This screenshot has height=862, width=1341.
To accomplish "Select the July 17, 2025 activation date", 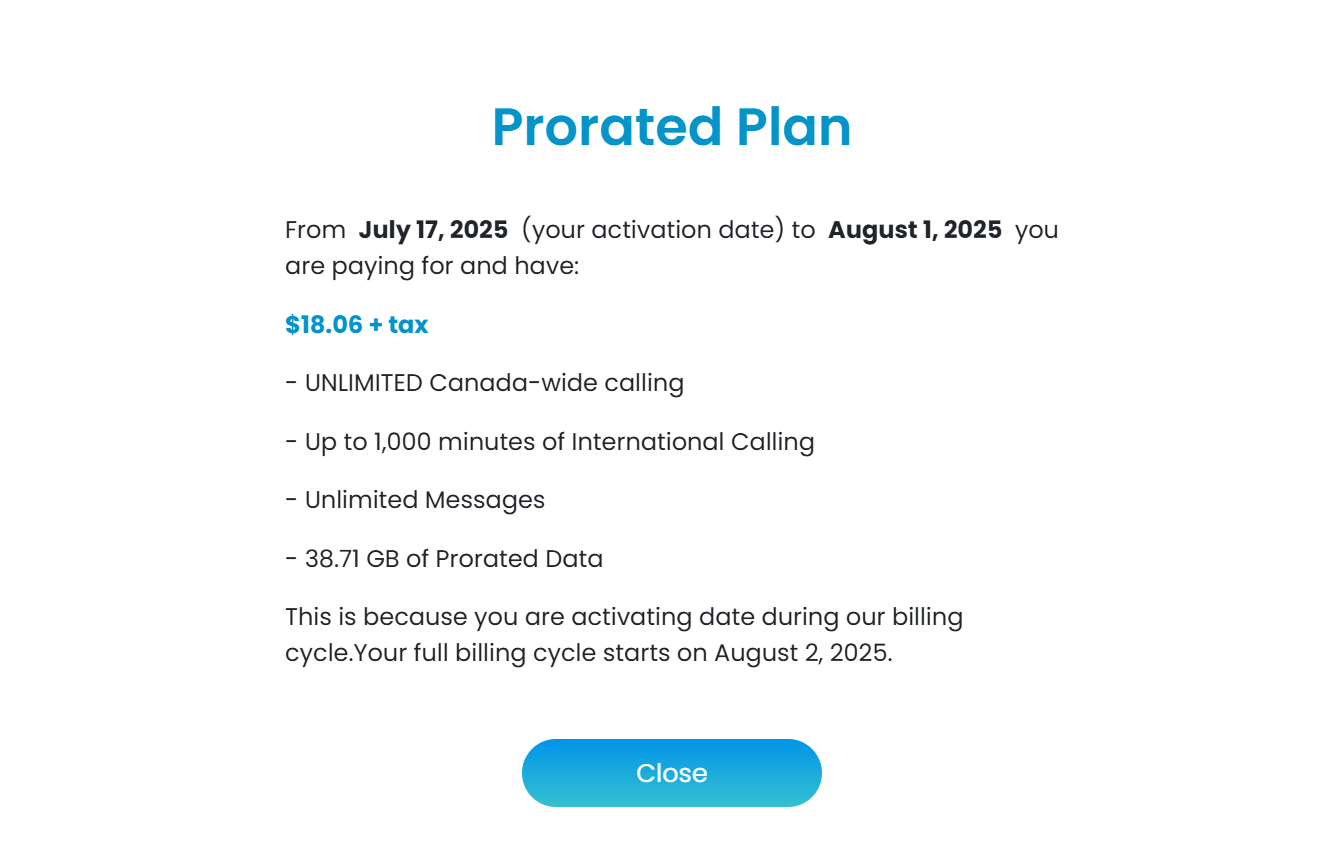I will click(433, 230).
